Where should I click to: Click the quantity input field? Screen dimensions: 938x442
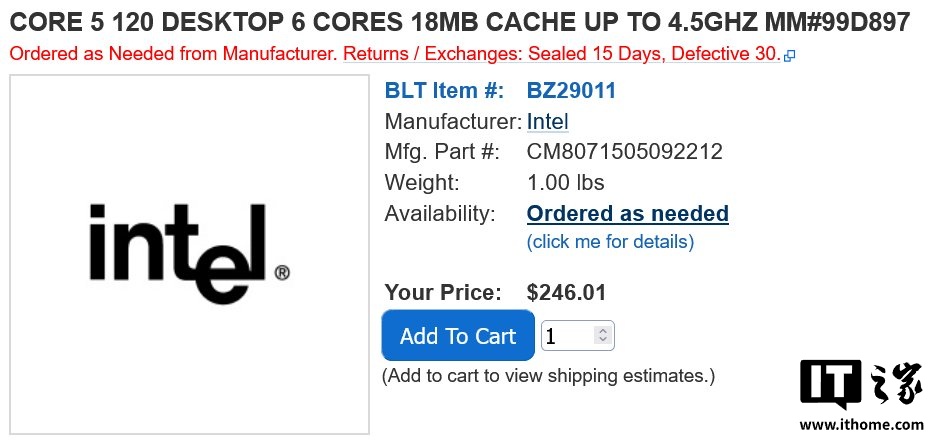click(566, 336)
